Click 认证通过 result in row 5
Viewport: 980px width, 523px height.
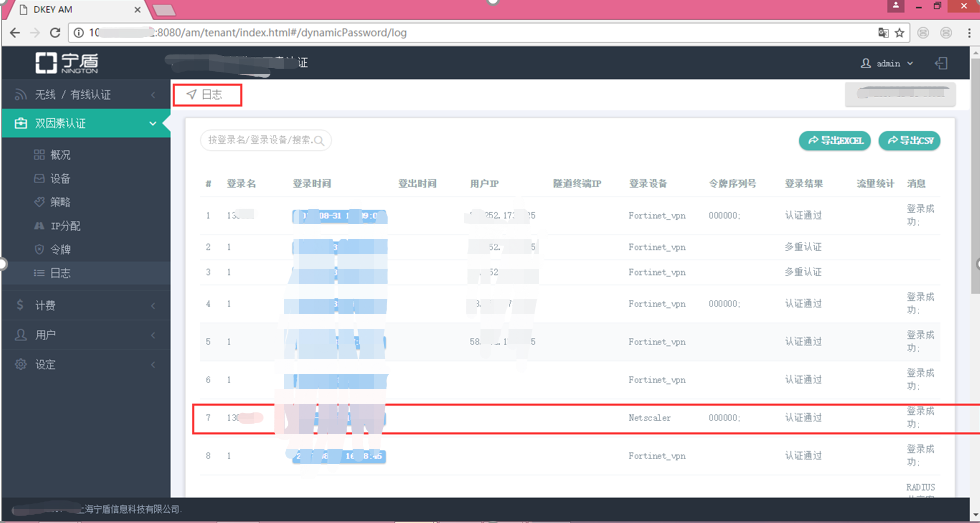pyautogui.click(x=803, y=342)
